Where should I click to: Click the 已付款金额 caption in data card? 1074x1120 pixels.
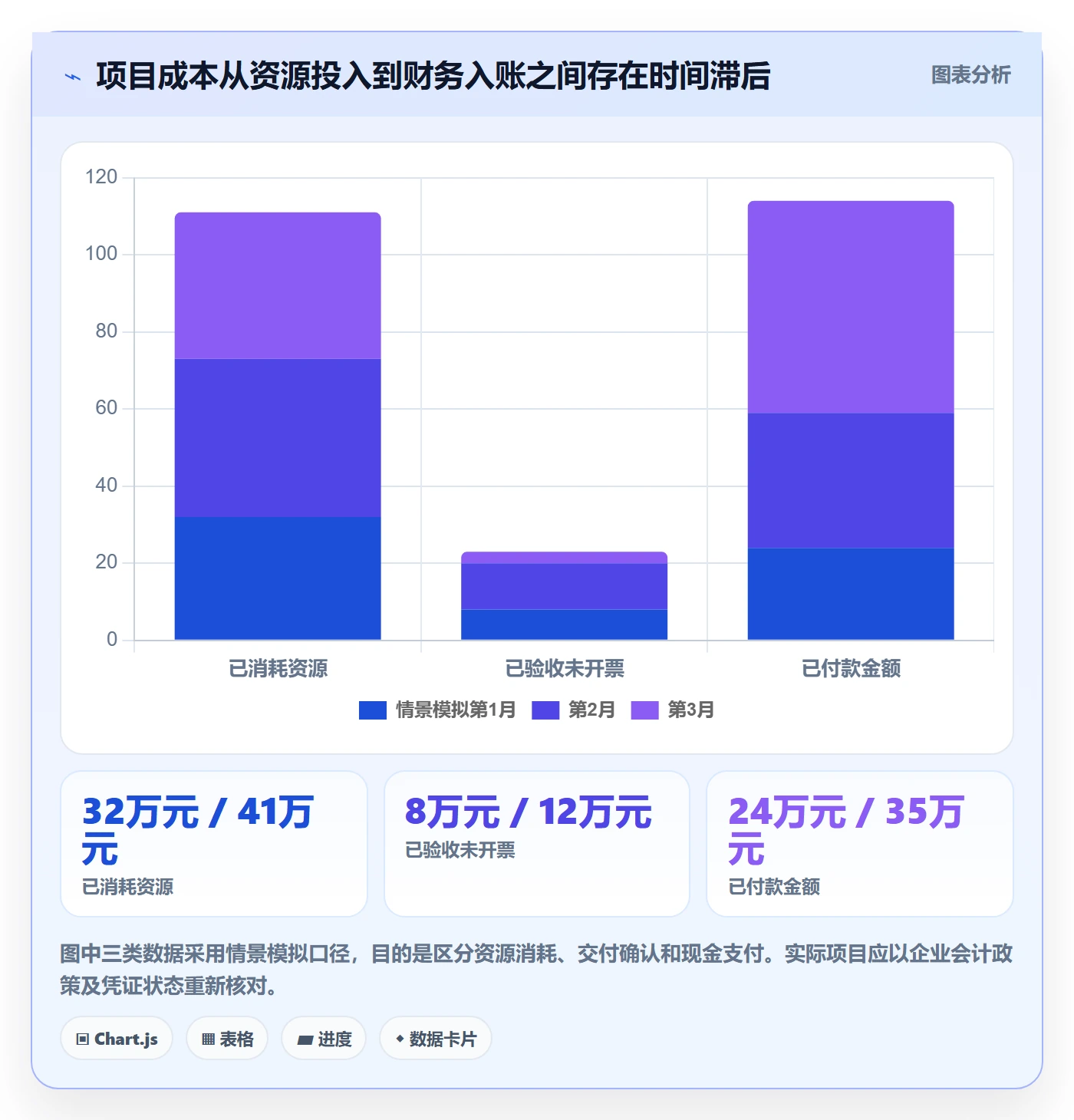click(774, 887)
